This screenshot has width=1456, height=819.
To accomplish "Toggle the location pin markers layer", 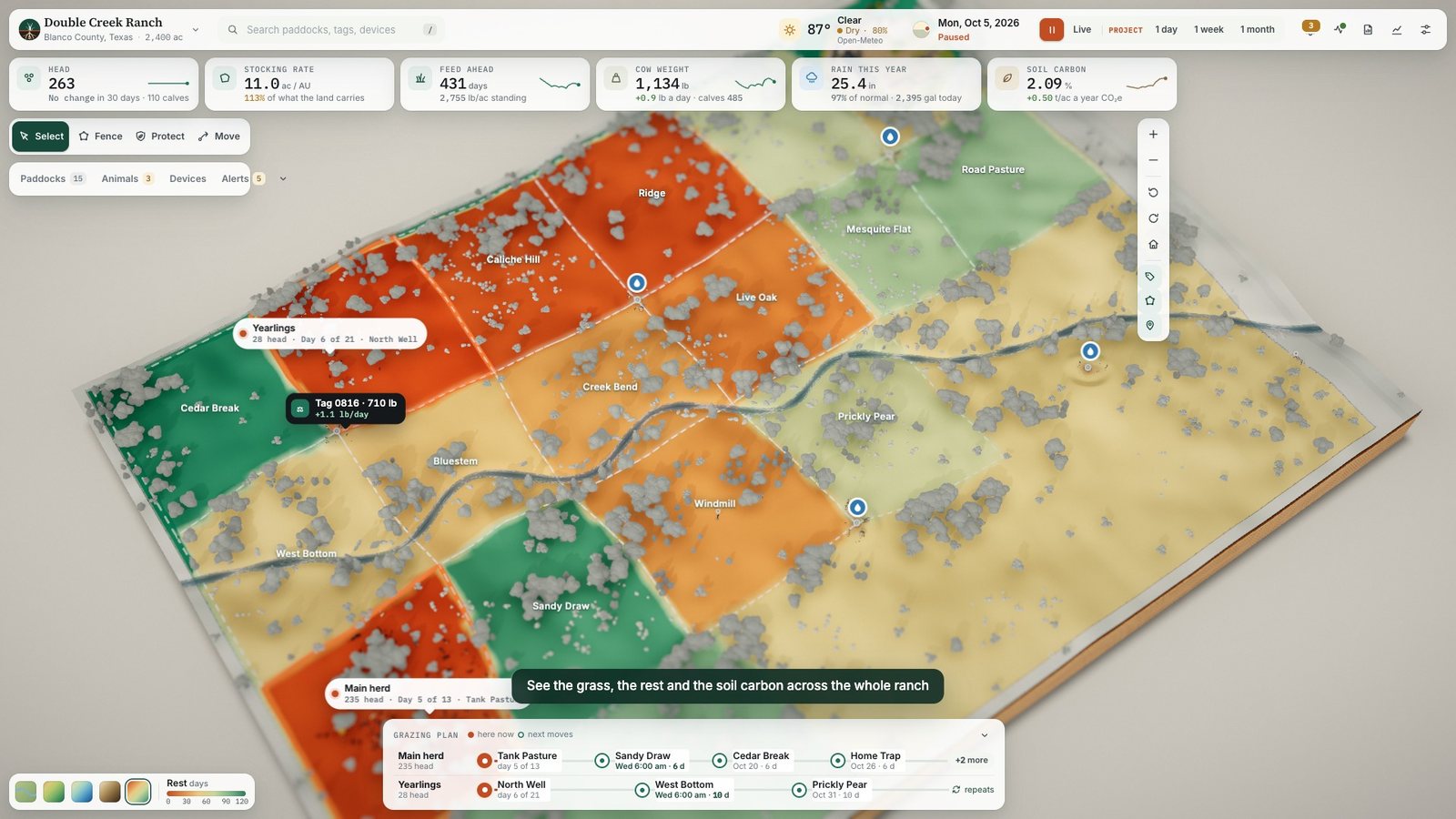I will pos(1150,325).
